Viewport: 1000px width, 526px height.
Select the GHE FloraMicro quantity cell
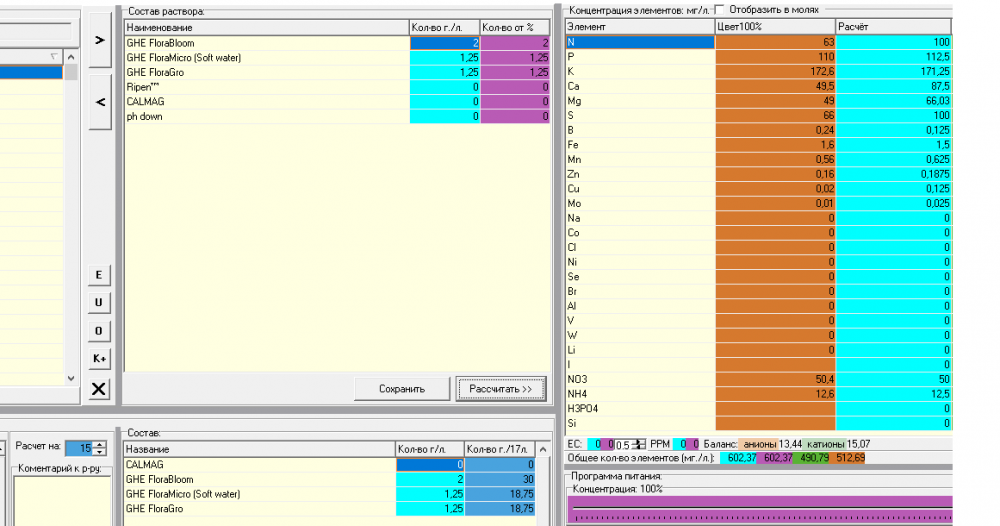445,57
